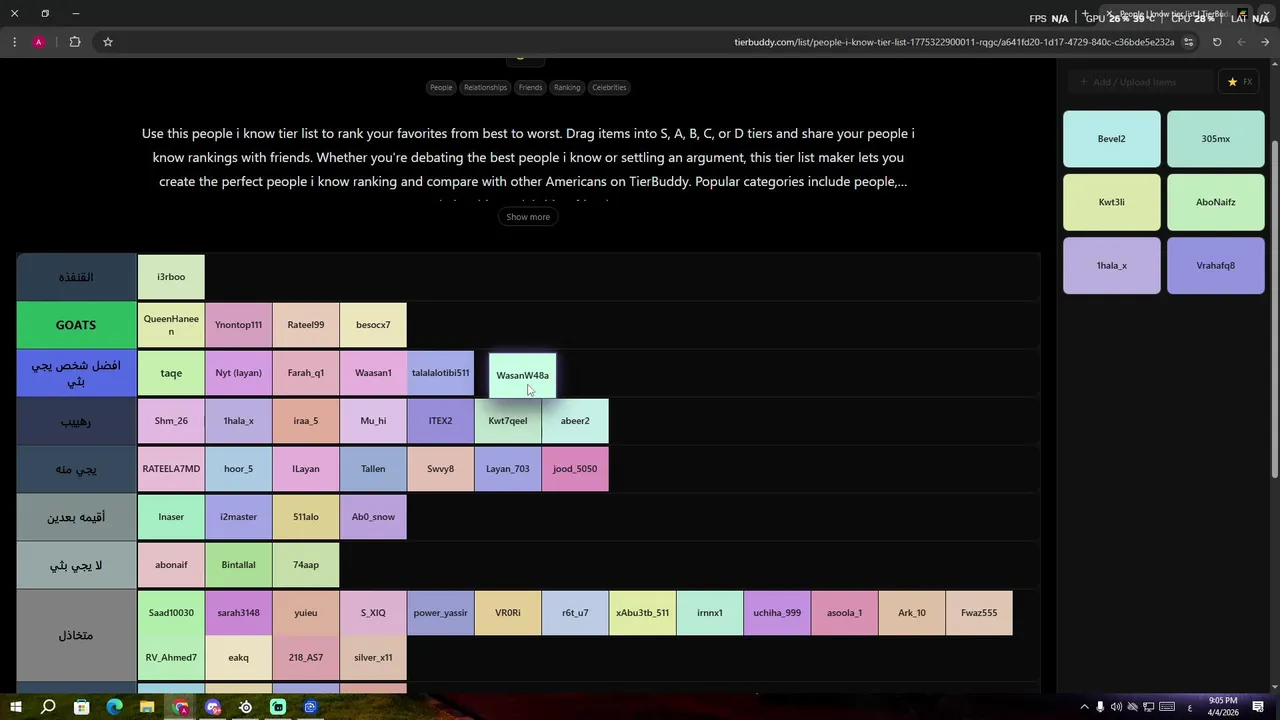The image size is (1280, 720).
Task: Click the star FX button in the side panel
Action: [1239, 82]
